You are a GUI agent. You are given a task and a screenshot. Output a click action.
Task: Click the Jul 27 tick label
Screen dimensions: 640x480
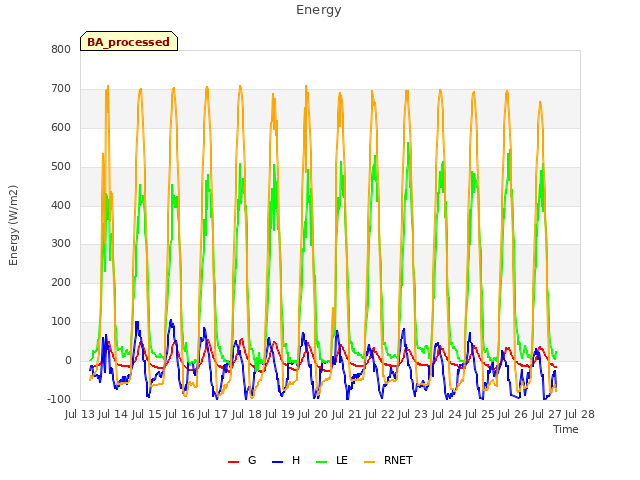(547, 414)
